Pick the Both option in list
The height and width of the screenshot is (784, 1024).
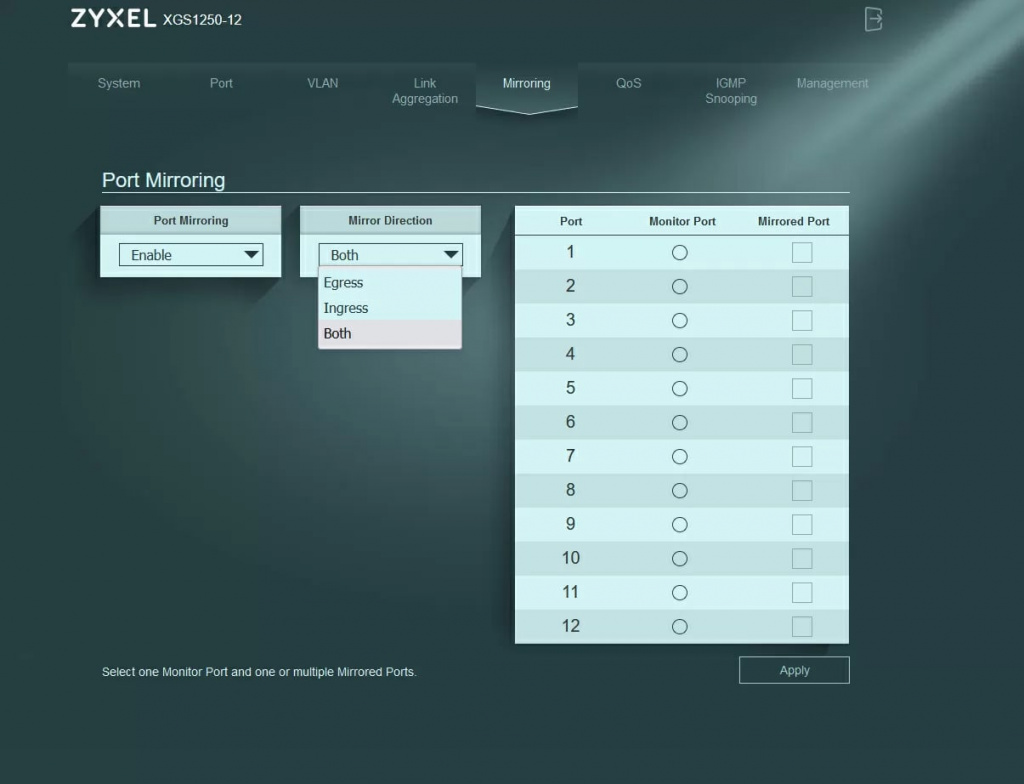pos(389,334)
